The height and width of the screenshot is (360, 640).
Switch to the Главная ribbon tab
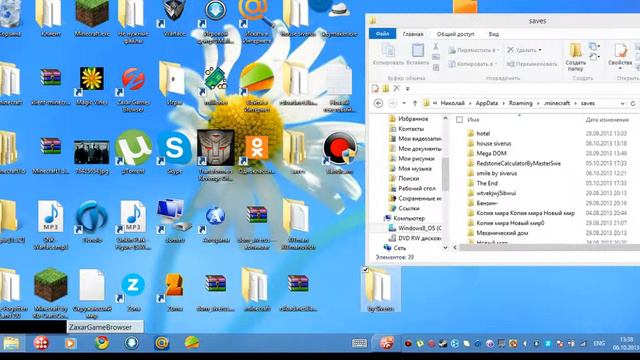[413, 34]
